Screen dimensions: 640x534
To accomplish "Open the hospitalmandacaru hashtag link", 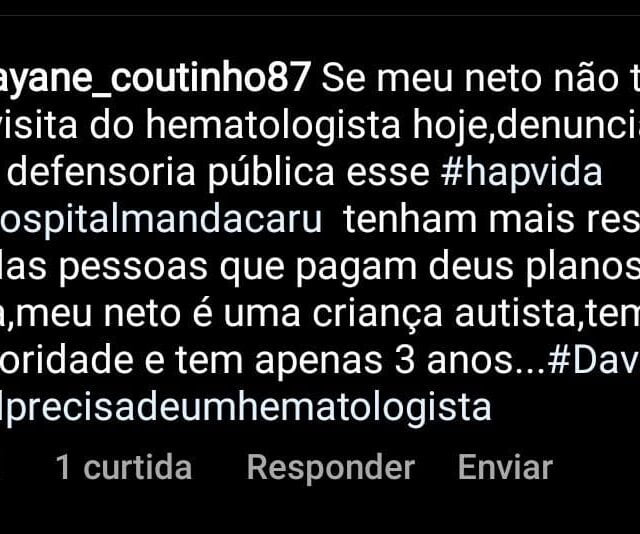I will point(161,220).
